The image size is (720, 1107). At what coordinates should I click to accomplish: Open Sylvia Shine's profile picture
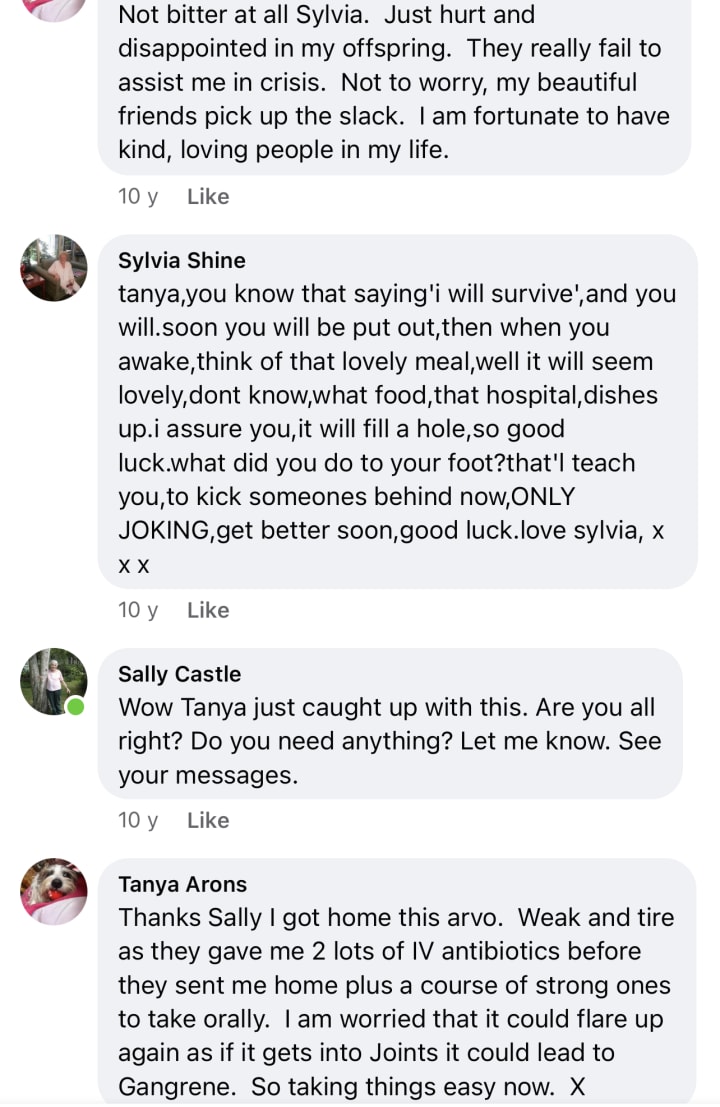[54, 268]
